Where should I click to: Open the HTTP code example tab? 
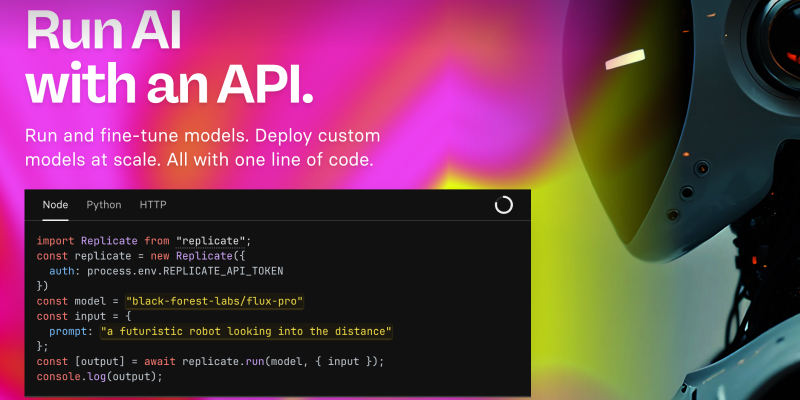pos(153,205)
